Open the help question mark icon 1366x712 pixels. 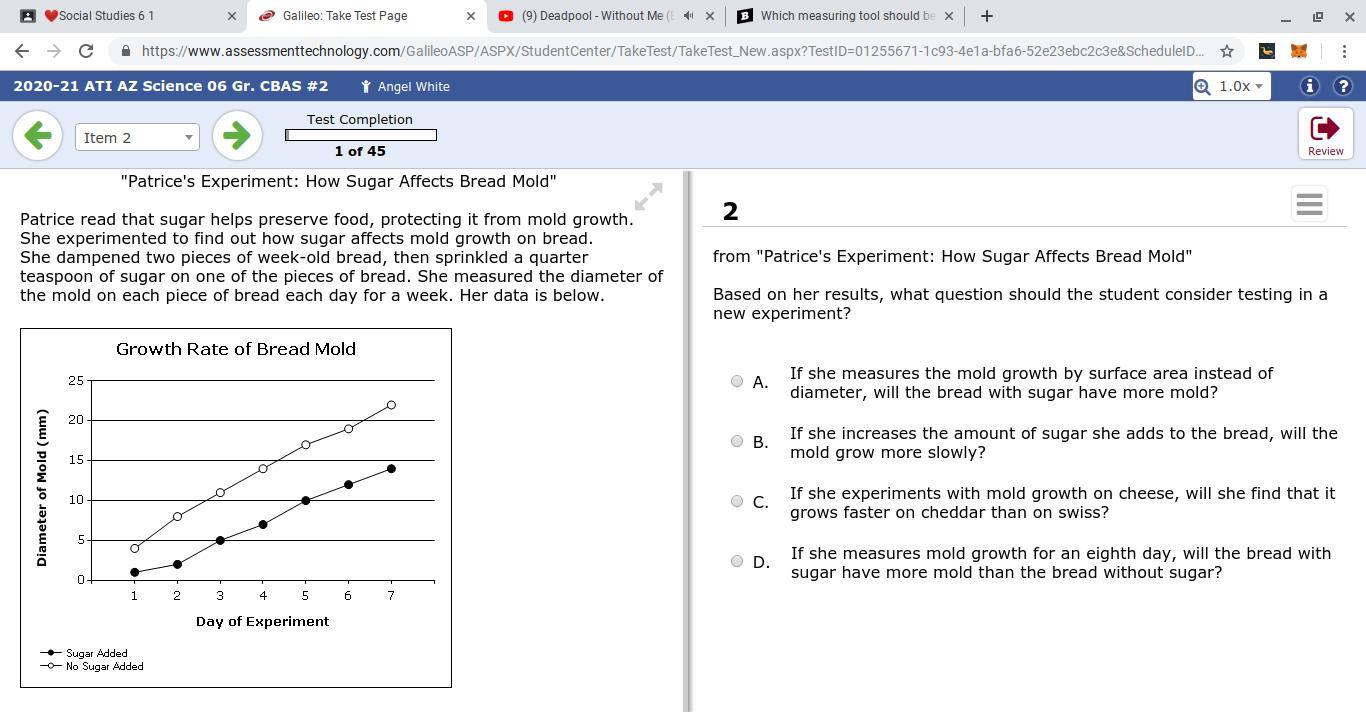1343,86
